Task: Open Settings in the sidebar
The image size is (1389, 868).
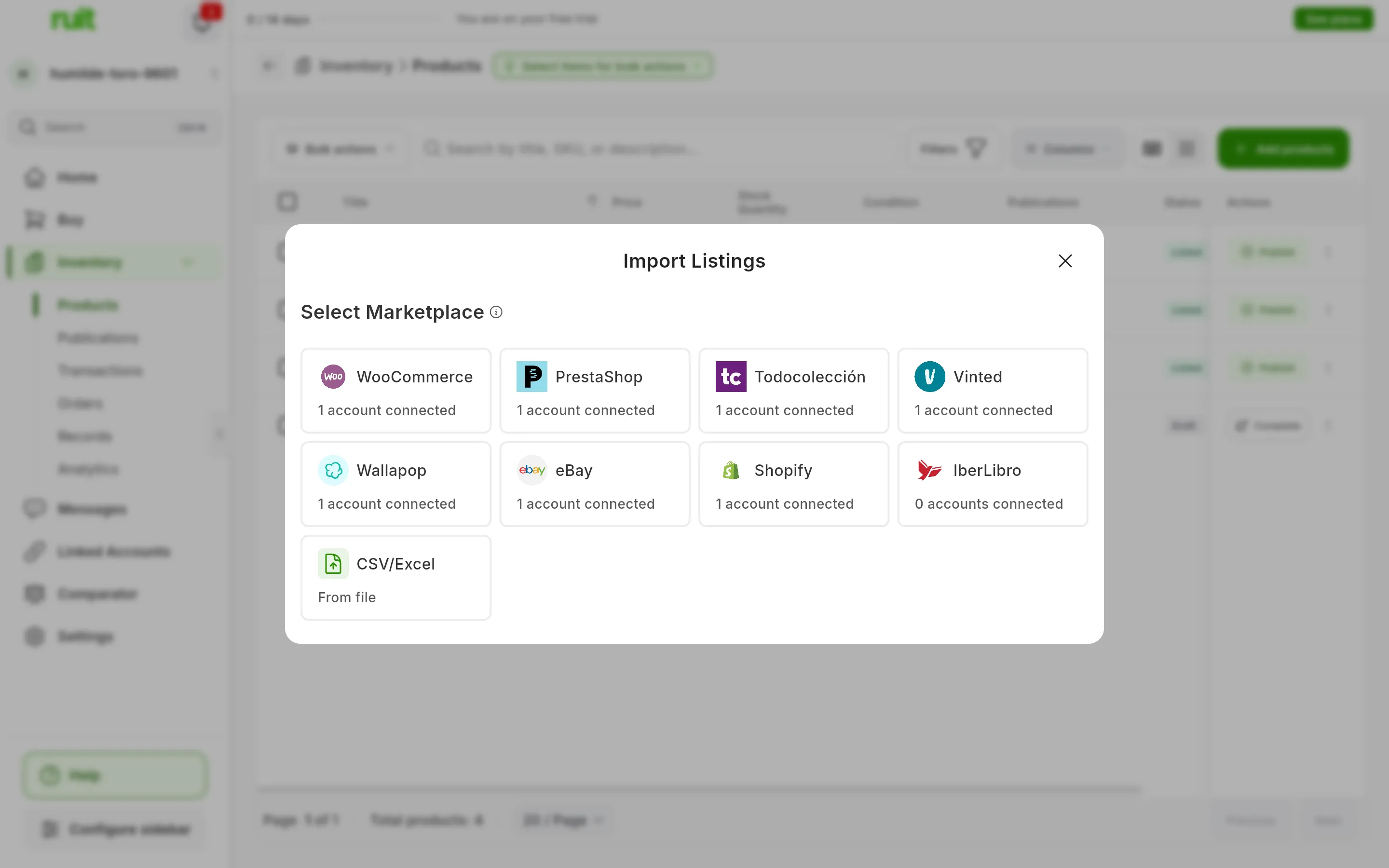Action: [x=115, y=637]
